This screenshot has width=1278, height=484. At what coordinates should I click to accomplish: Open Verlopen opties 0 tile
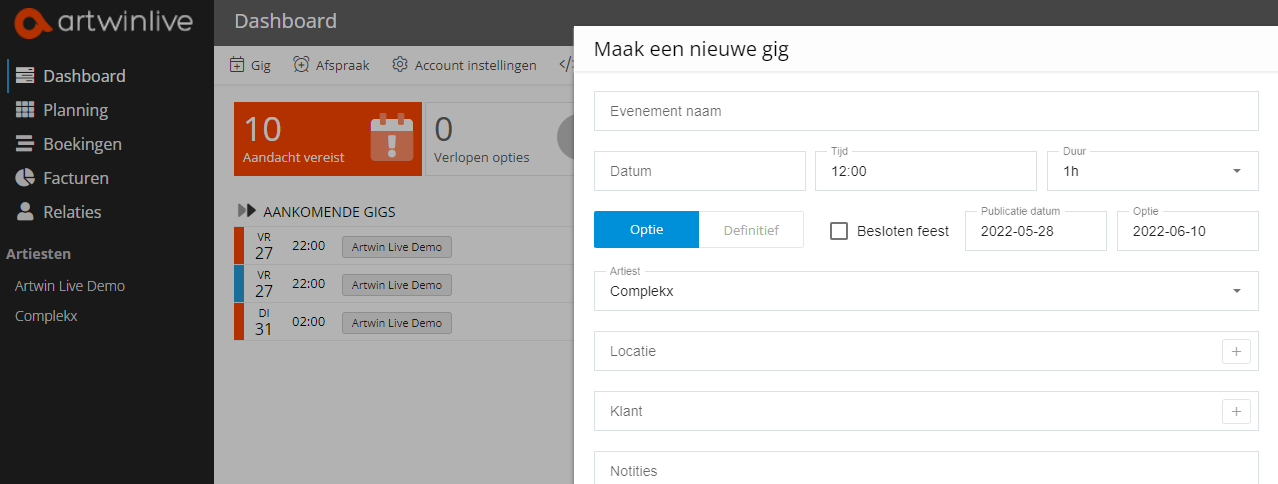pyautogui.click(x=500, y=139)
